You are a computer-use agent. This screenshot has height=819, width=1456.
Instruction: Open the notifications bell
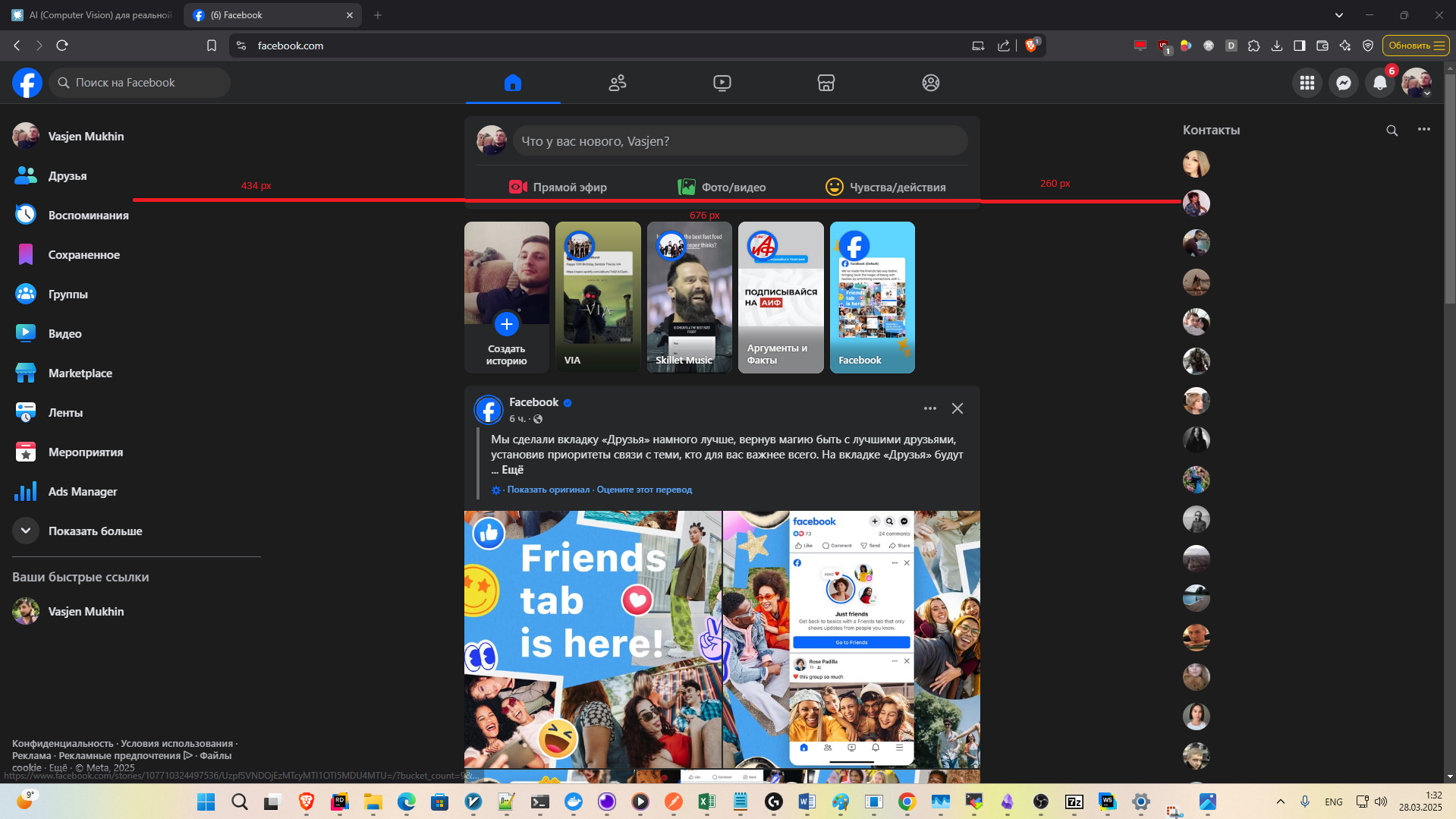click(1380, 83)
